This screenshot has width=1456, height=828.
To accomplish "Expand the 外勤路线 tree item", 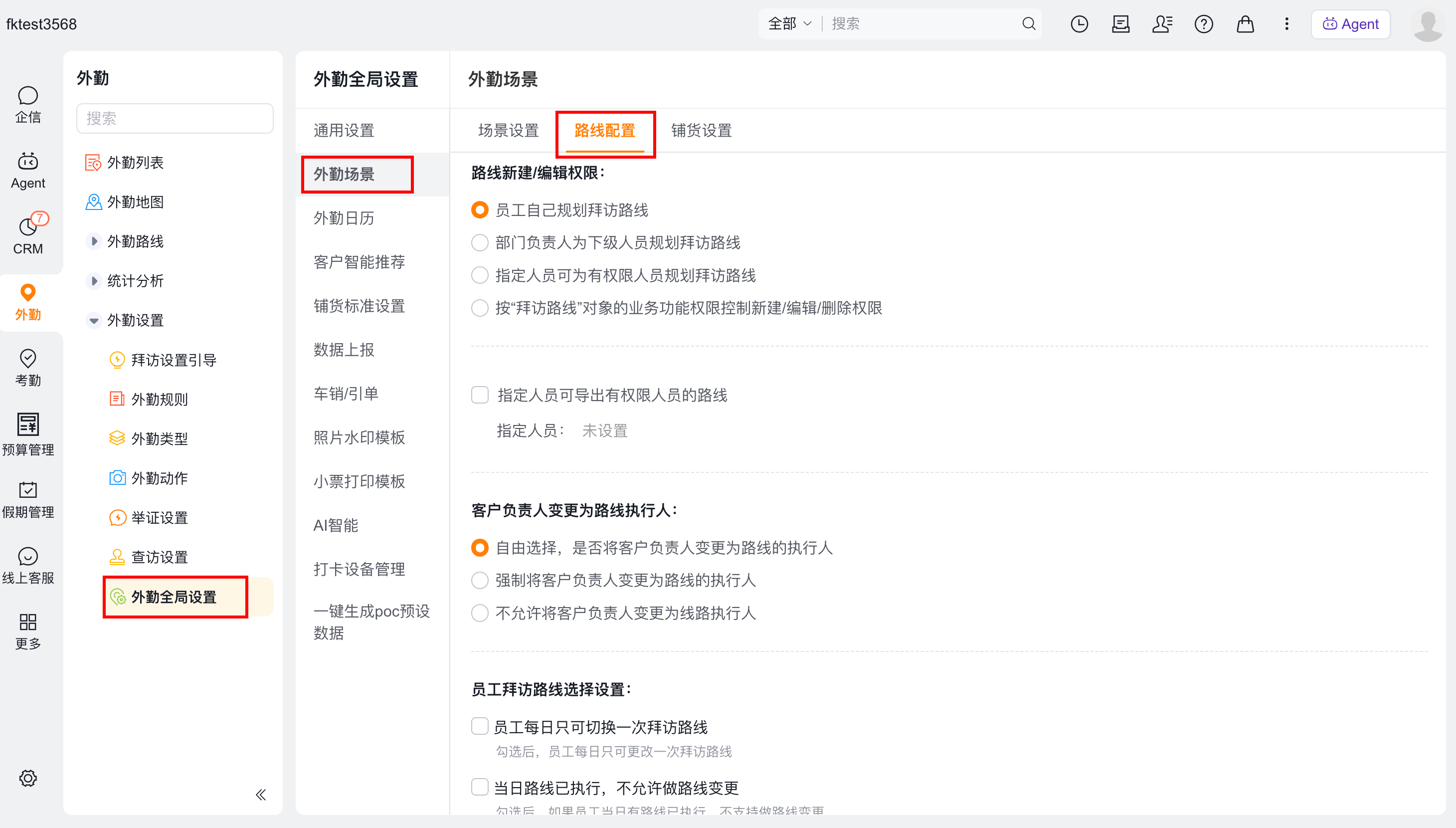I will tap(94, 241).
